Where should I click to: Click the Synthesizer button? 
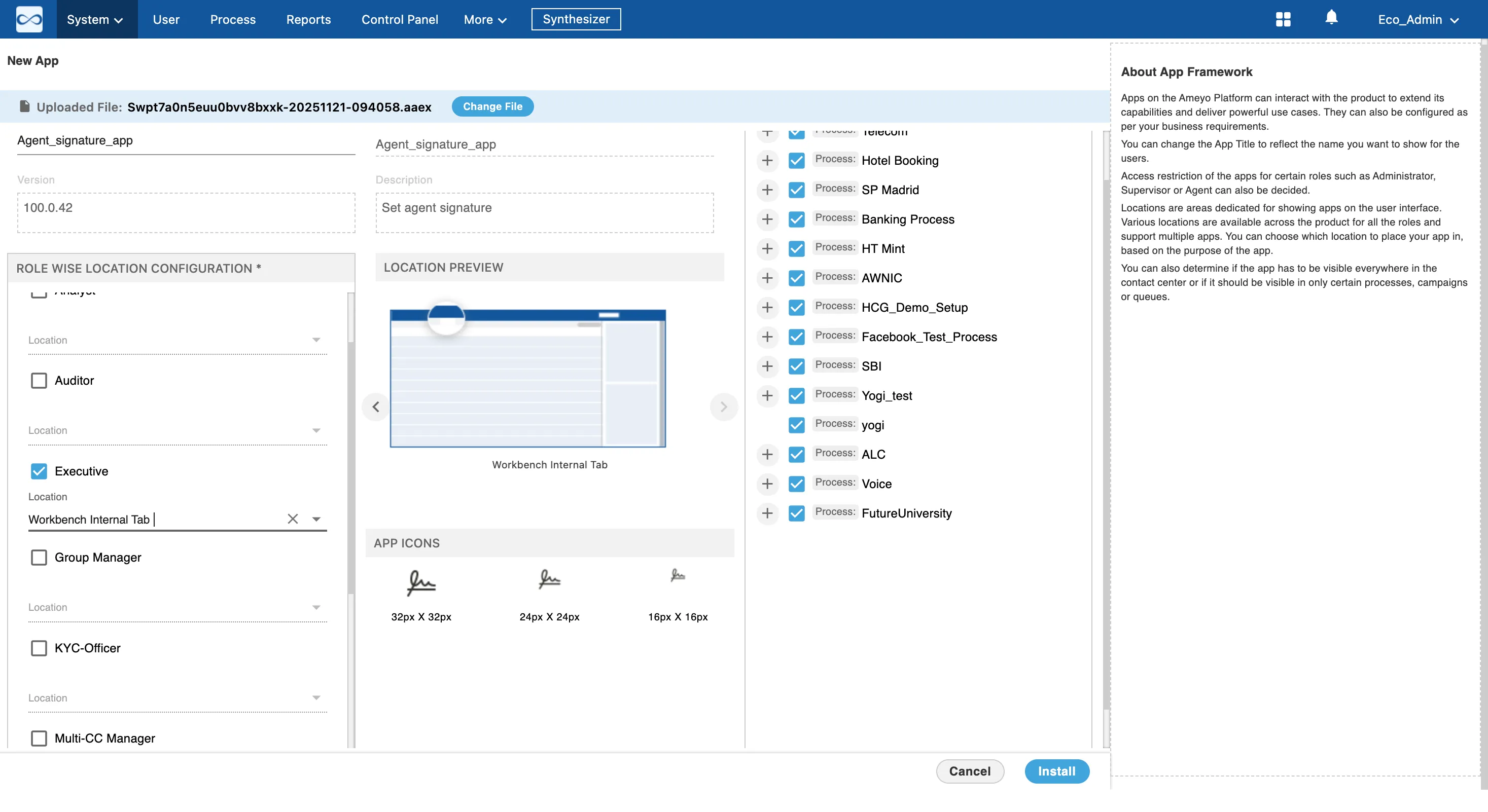pos(576,19)
